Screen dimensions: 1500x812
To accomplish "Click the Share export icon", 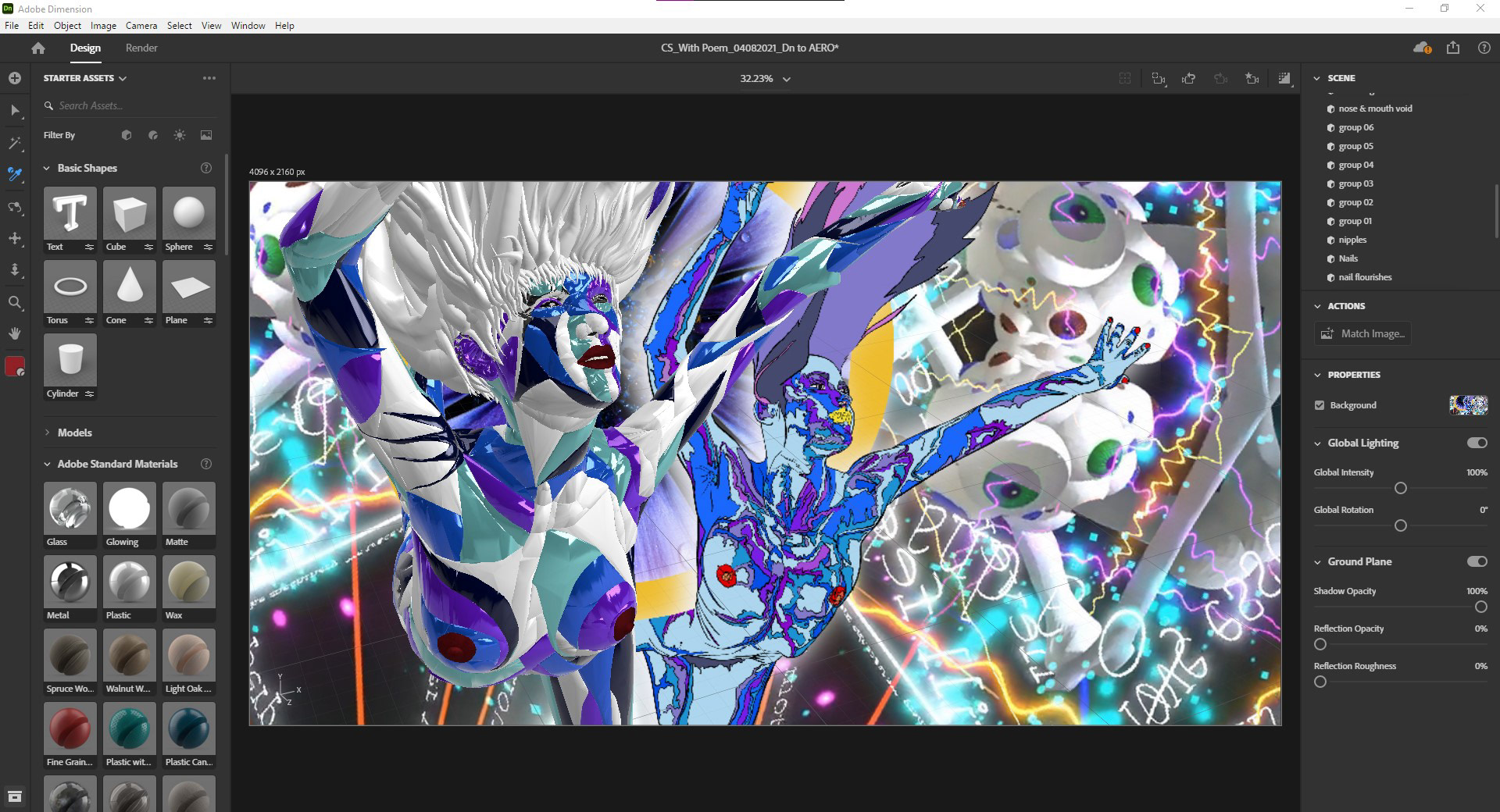I will click(x=1453, y=48).
